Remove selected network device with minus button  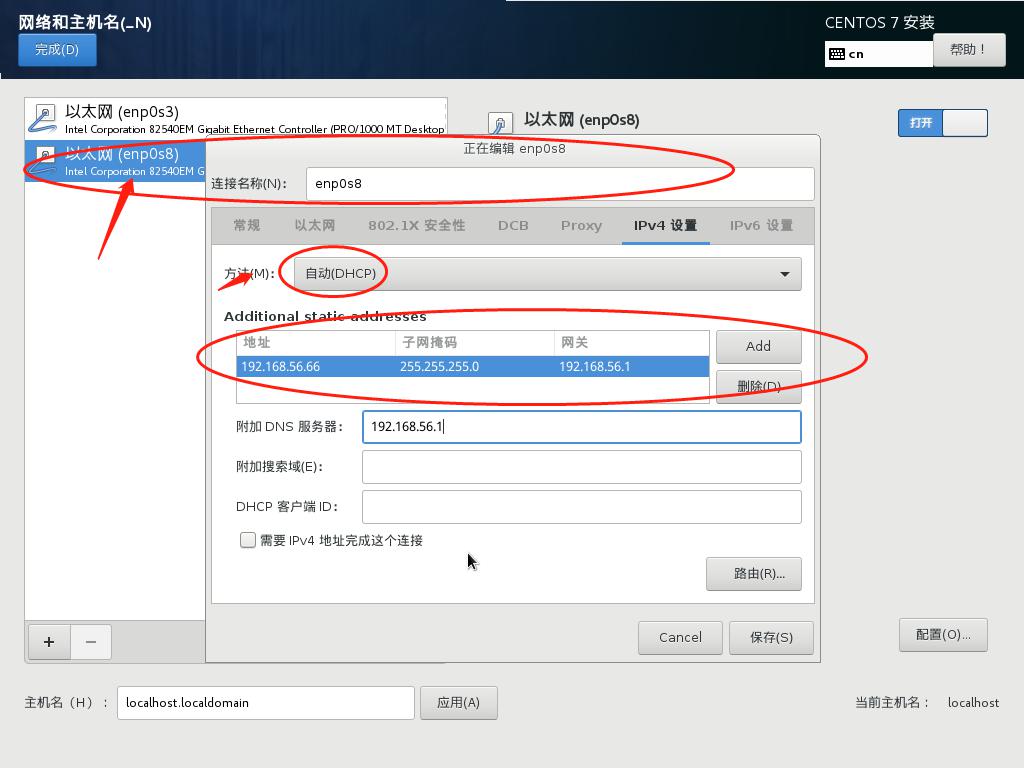click(91, 642)
